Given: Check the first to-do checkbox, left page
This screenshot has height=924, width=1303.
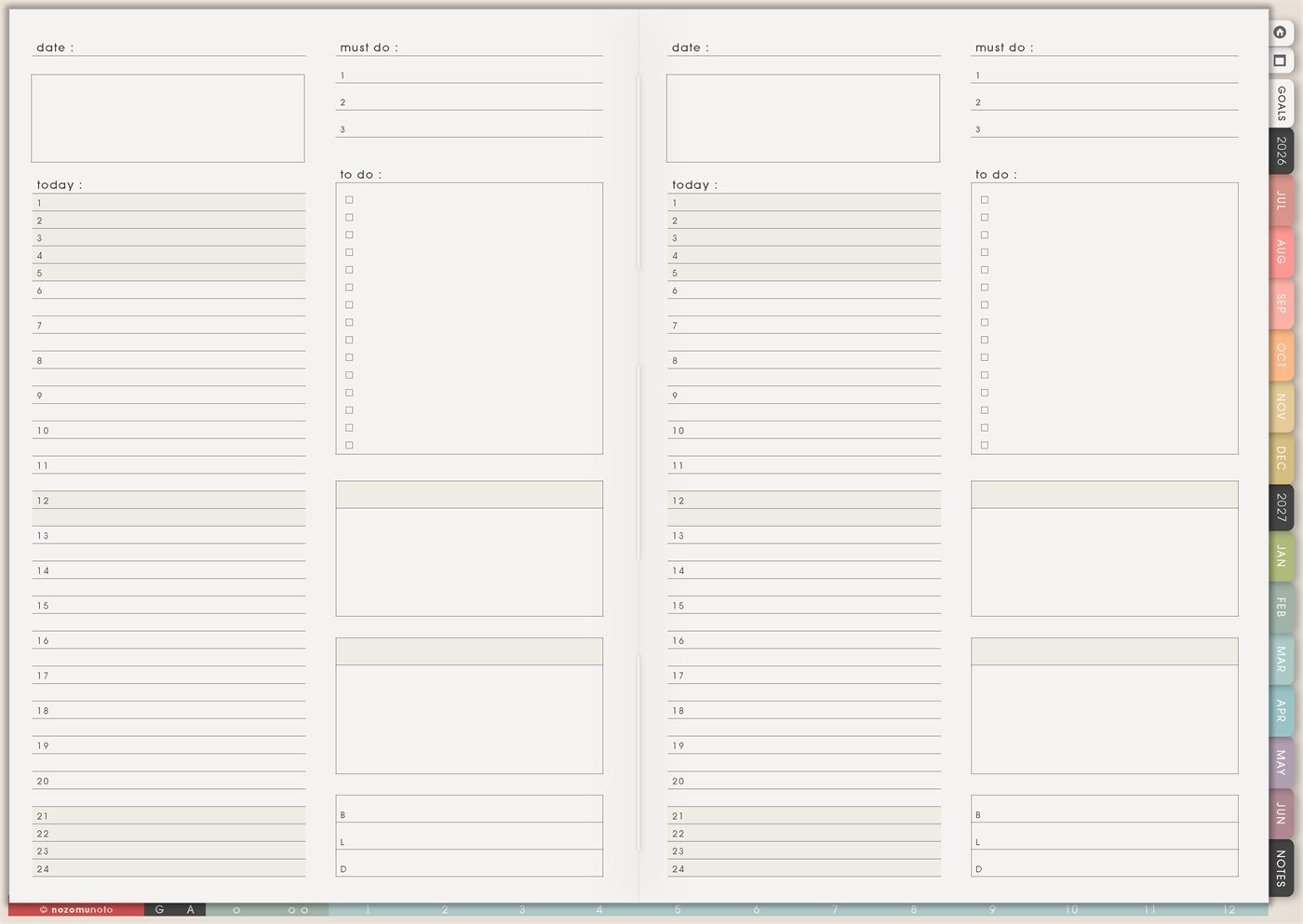Looking at the screenshot, I should (x=349, y=200).
